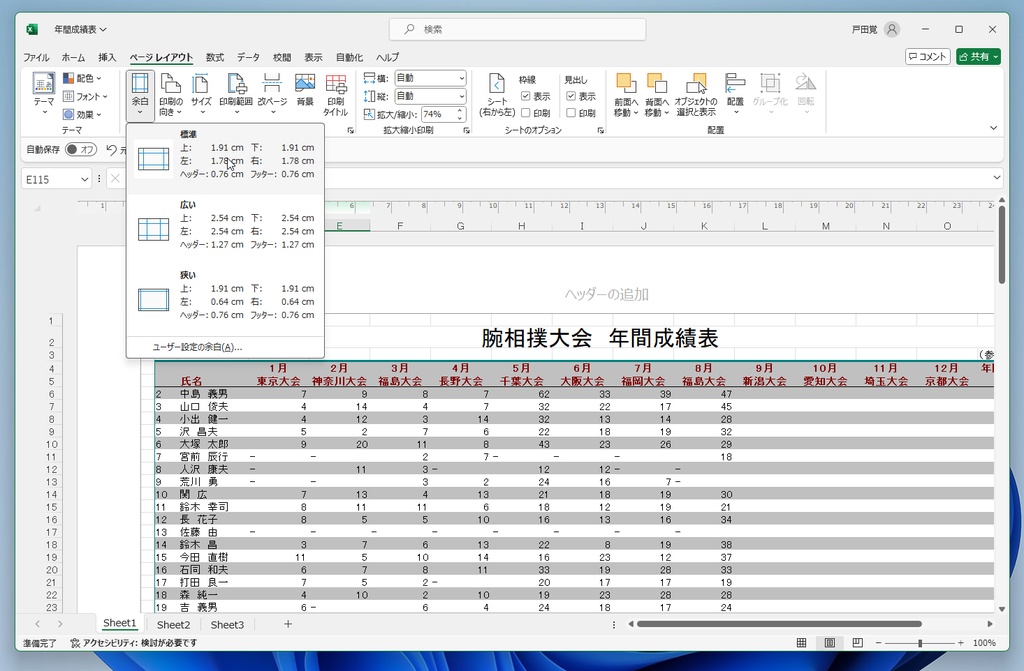Image resolution: width=1024 pixels, height=671 pixels.
Task: Click 前面へ移動 (Bring Forward) button
Action: [x=626, y=95]
